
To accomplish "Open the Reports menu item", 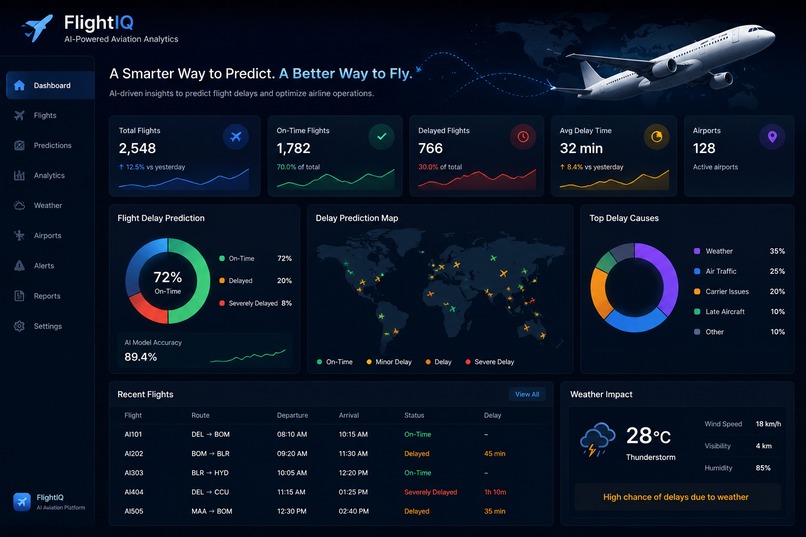I will click(50, 296).
